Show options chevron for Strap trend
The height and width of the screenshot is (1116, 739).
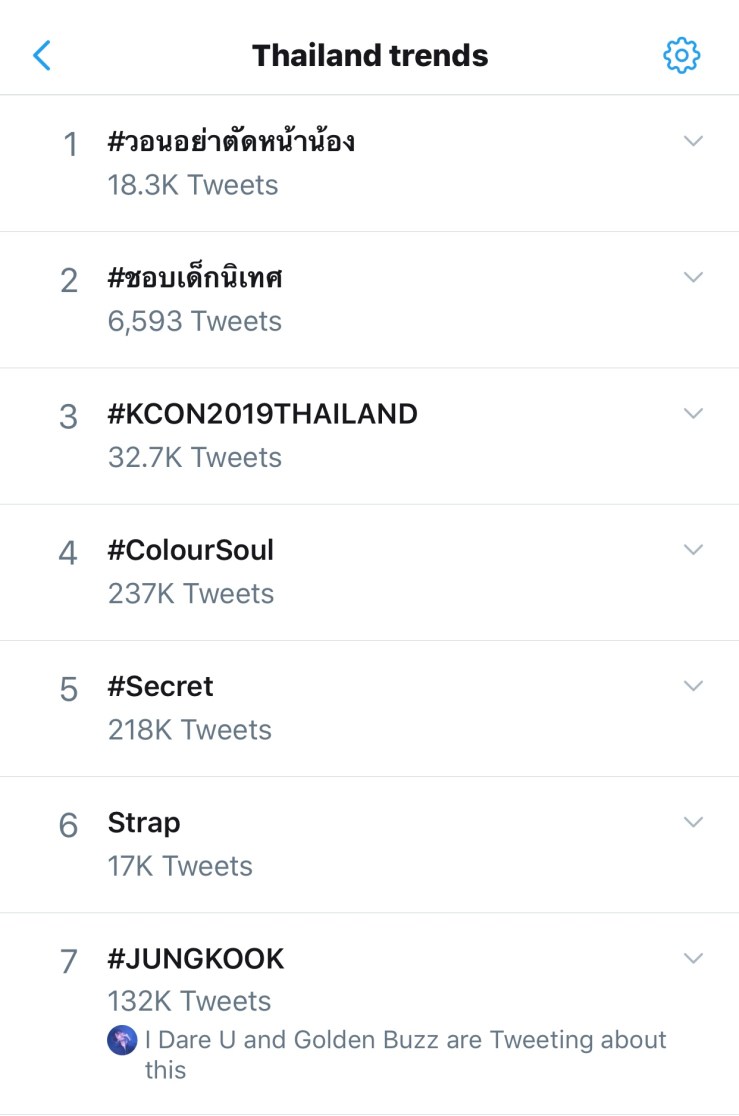(693, 821)
